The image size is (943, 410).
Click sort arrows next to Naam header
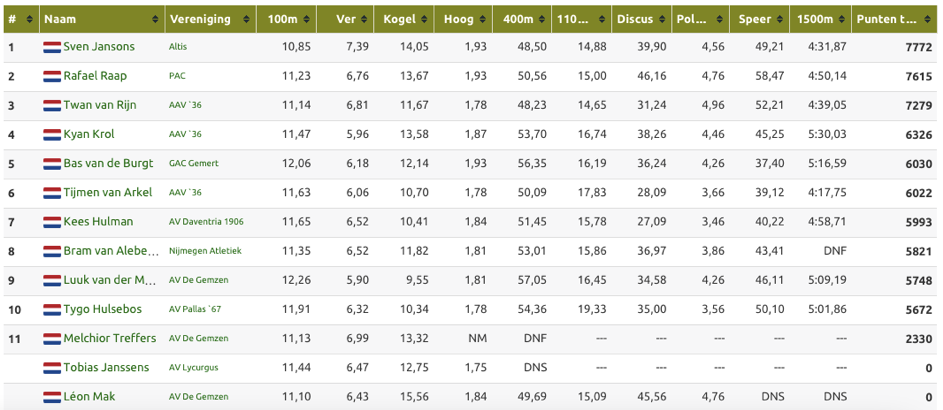coord(156,19)
